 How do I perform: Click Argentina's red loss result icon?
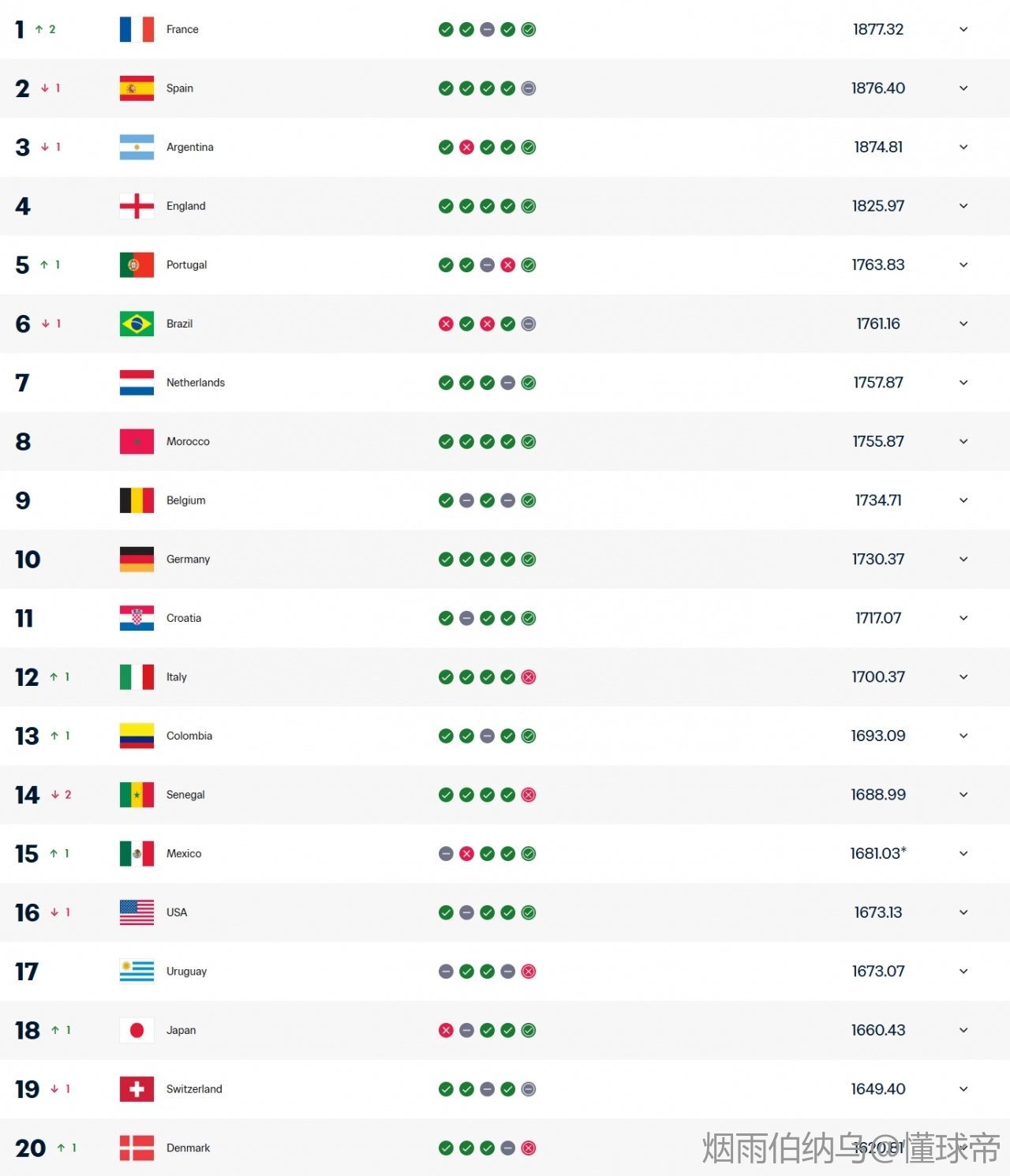point(467,148)
